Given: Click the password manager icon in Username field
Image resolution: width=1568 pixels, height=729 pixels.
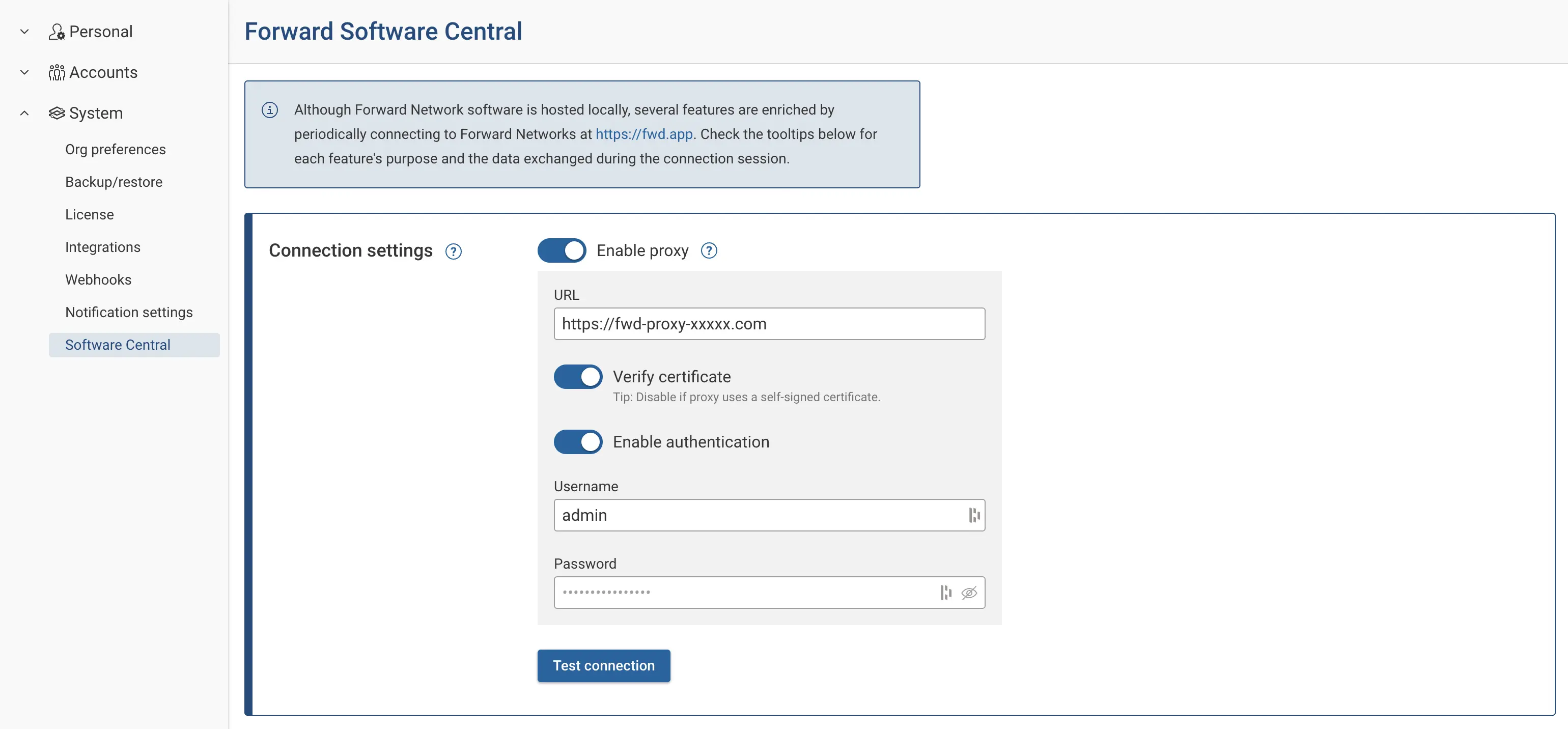Looking at the screenshot, I should (x=974, y=515).
